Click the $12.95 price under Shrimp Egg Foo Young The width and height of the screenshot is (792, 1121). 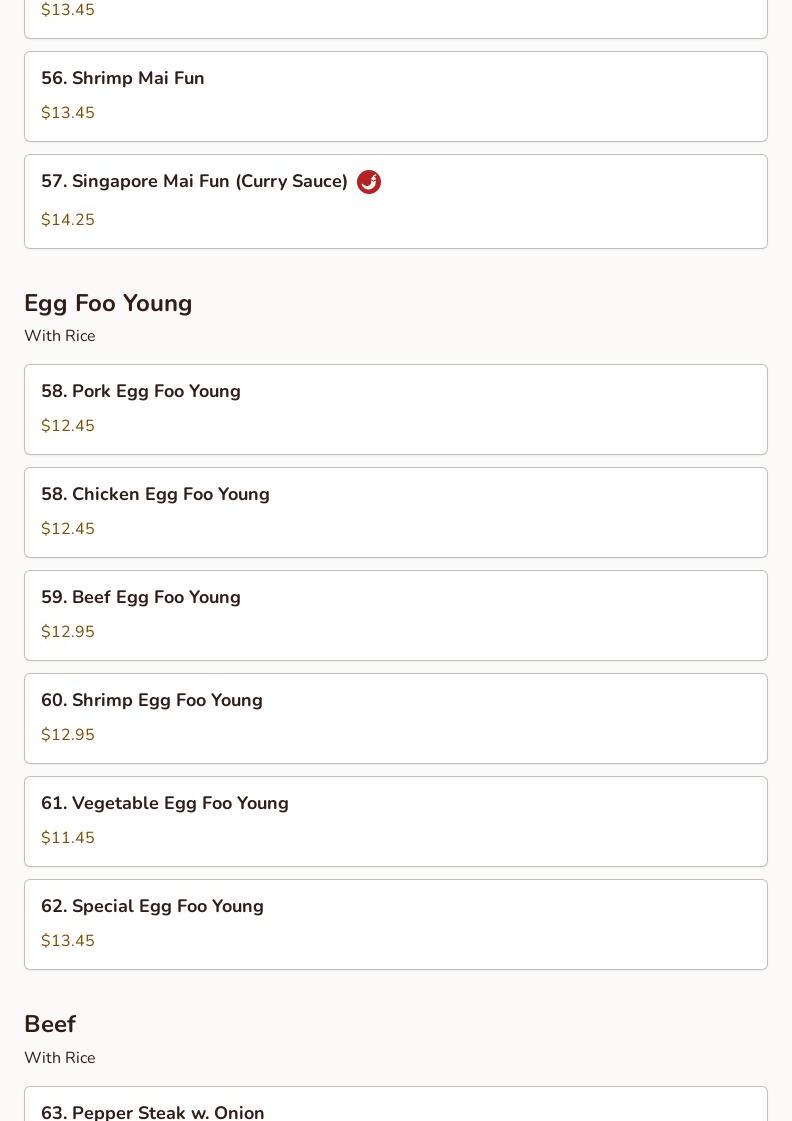click(68, 735)
